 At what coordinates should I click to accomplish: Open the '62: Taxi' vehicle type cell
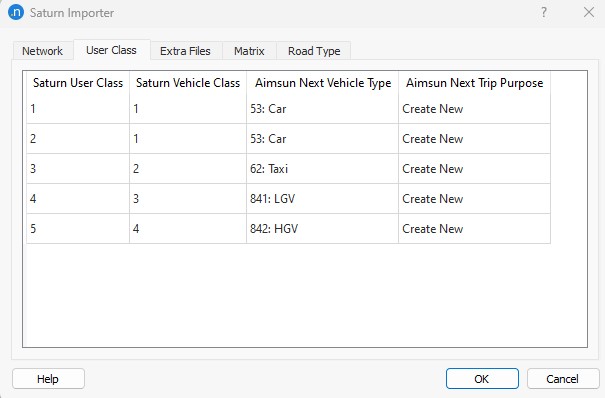click(323, 169)
